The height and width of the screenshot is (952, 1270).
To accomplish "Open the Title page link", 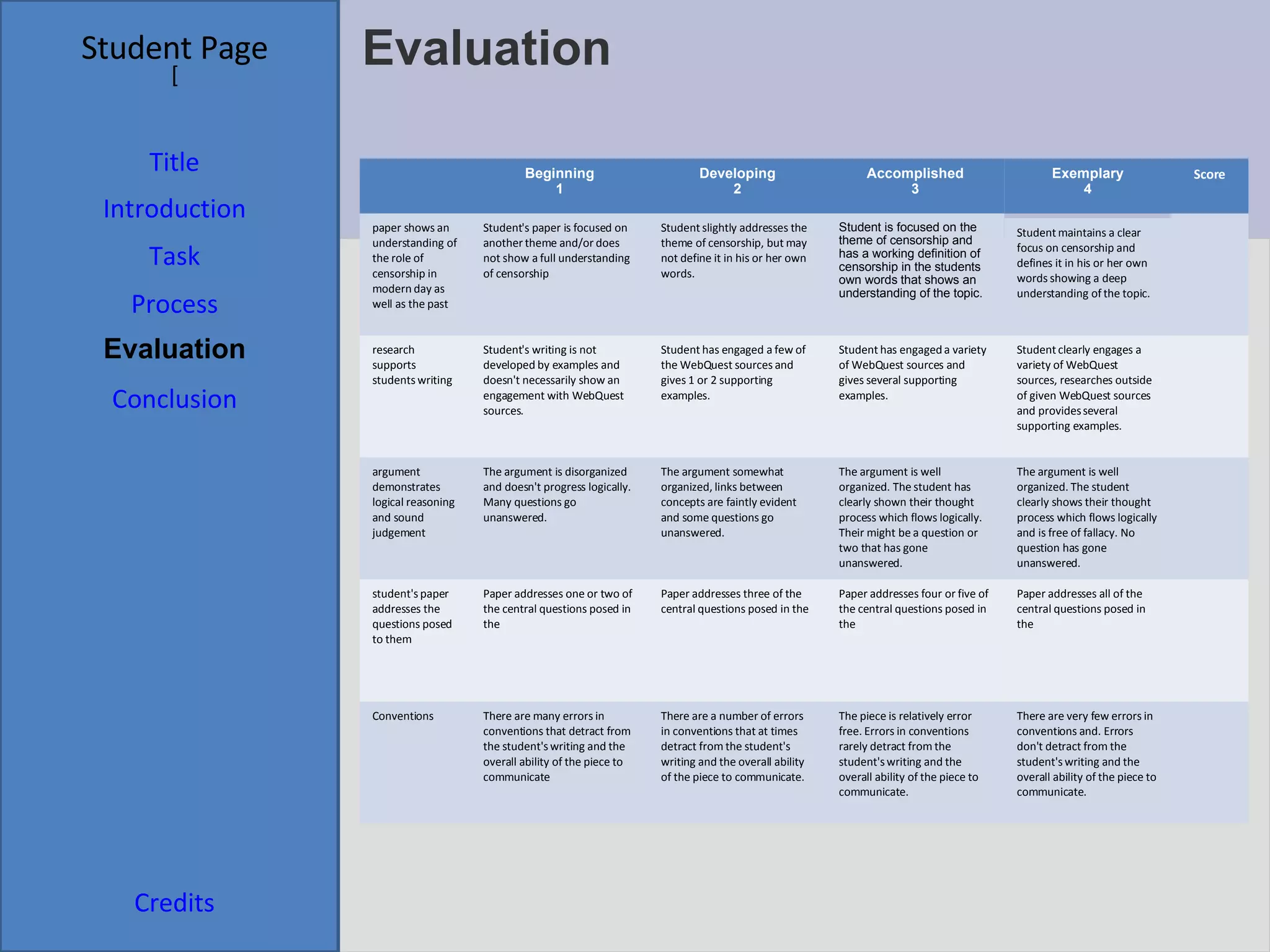I will (x=174, y=162).
